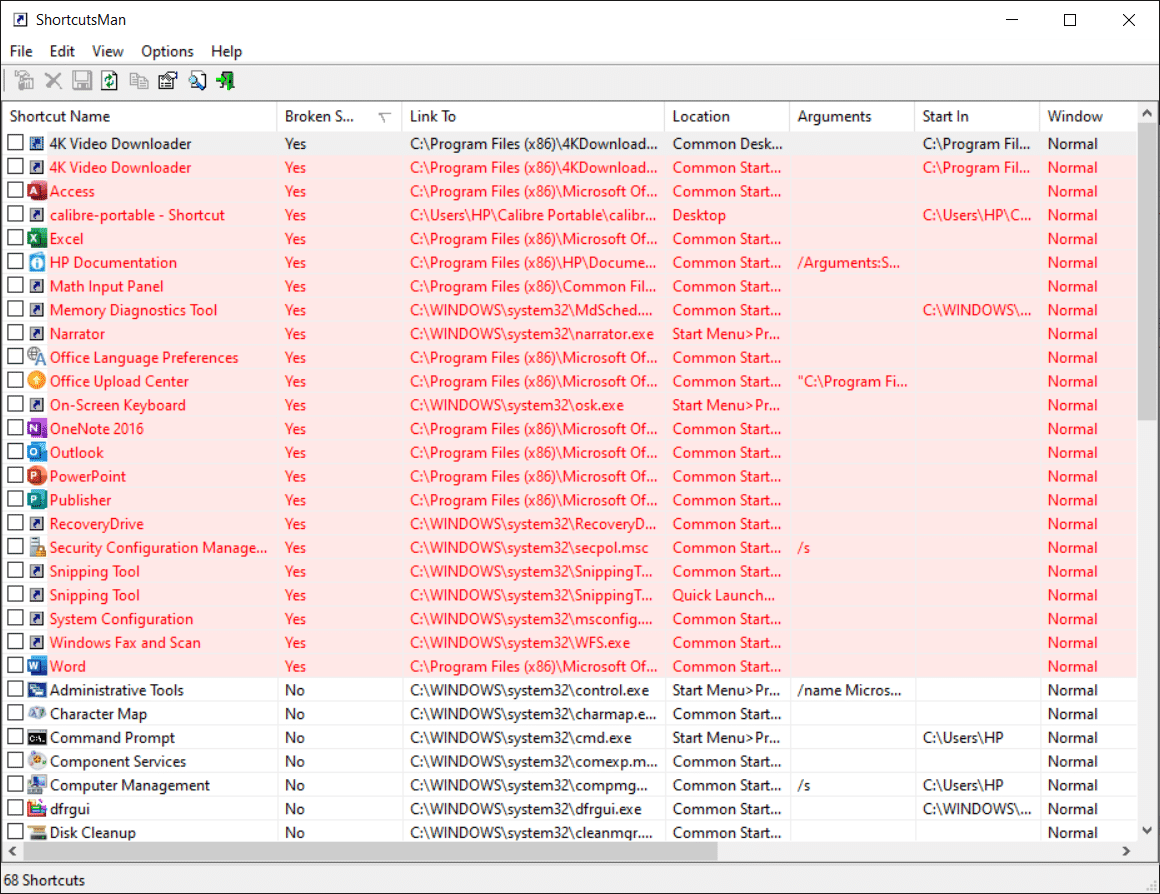Screen dimensions: 1160x894
Task: Tick the calibre-portable - Shortcut checkbox
Action: tap(16, 213)
